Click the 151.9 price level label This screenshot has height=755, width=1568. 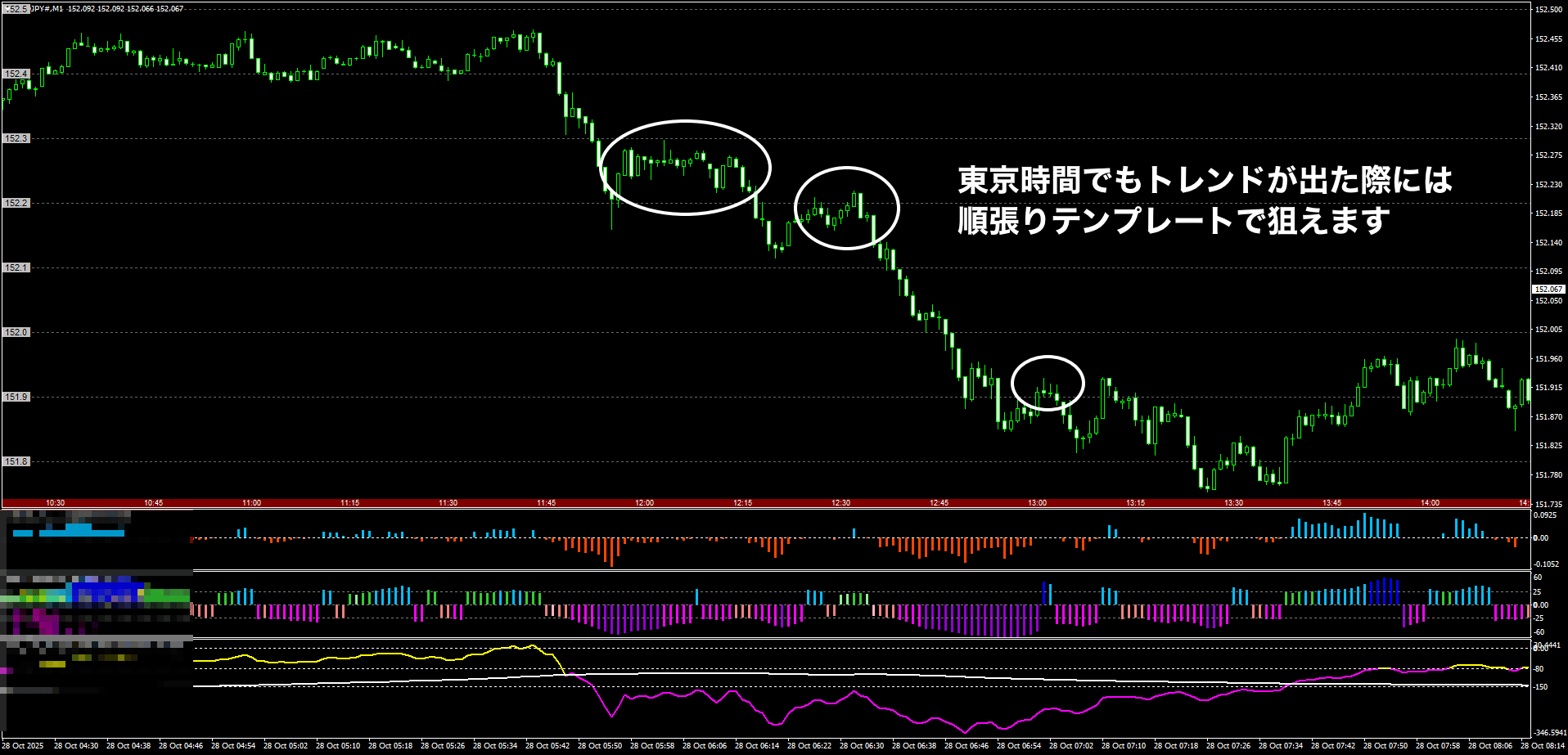[x=16, y=397]
